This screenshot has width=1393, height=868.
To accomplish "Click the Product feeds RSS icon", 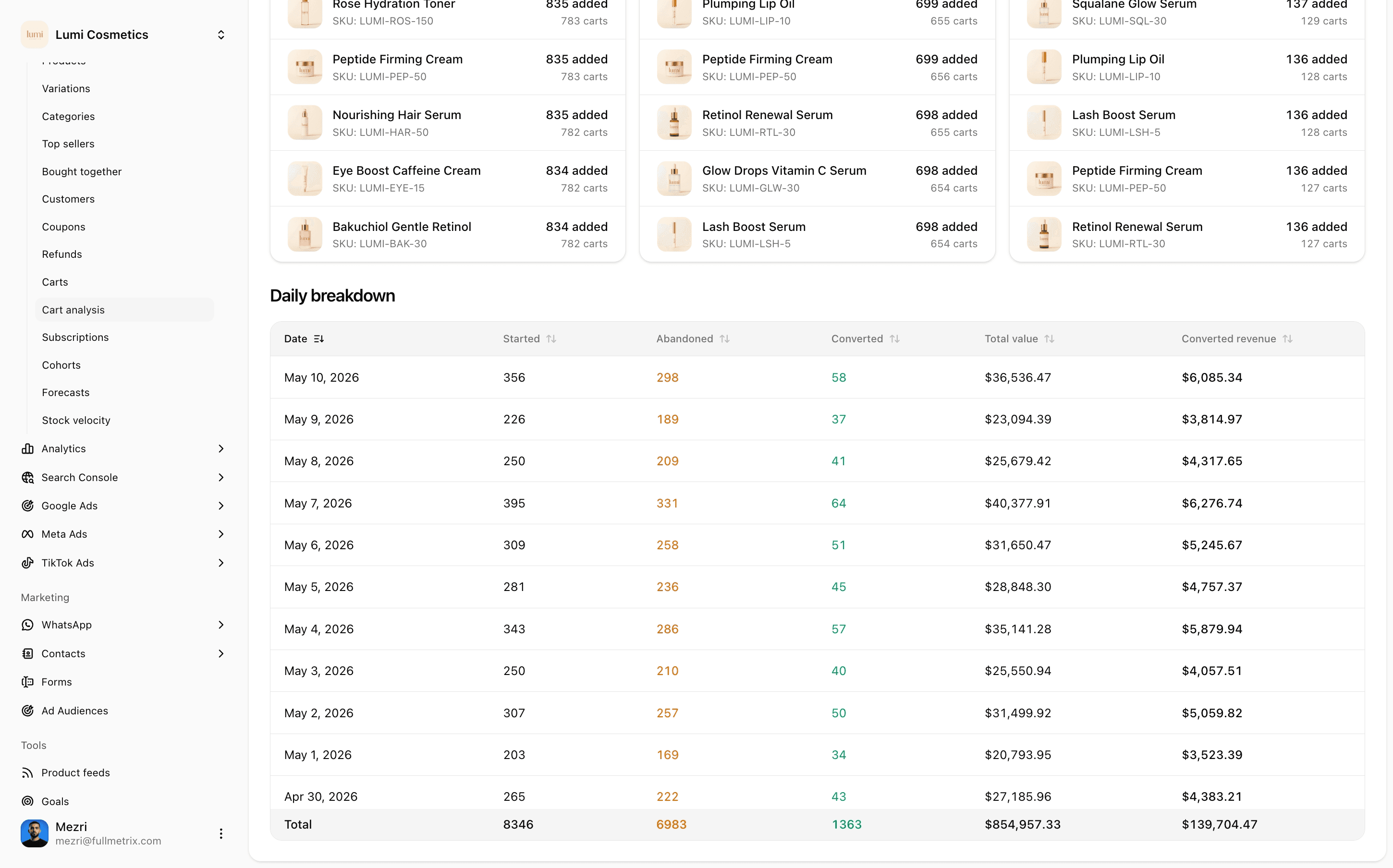I will click(x=27, y=773).
